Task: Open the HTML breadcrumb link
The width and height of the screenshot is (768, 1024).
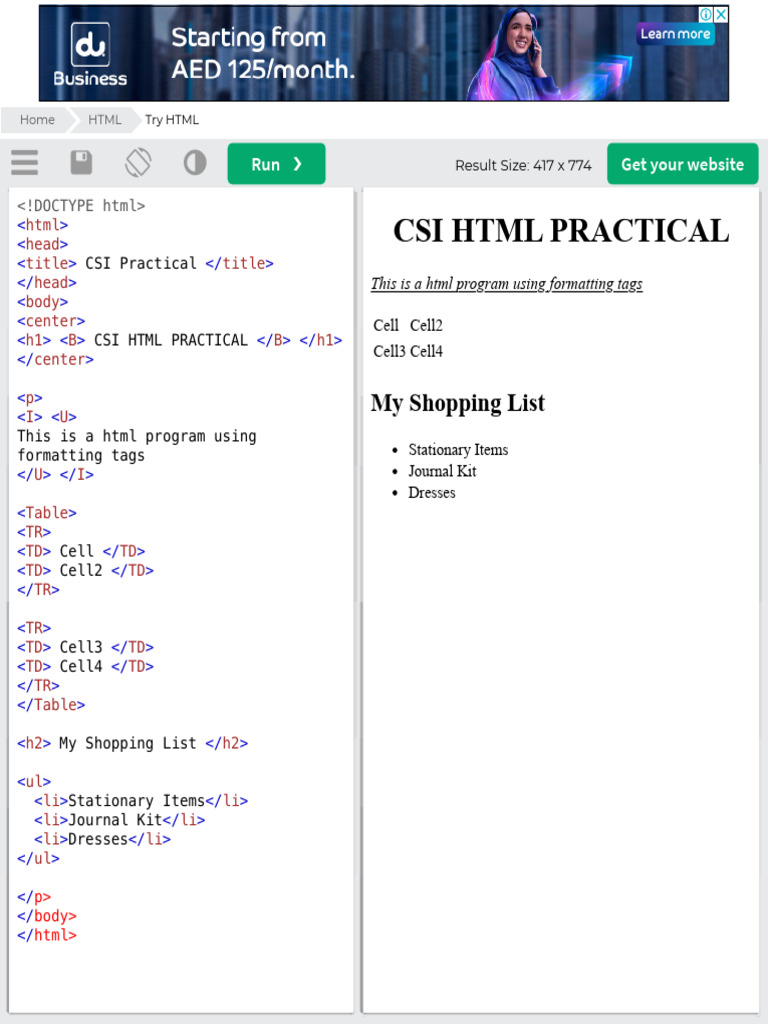Action: point(104,120)
